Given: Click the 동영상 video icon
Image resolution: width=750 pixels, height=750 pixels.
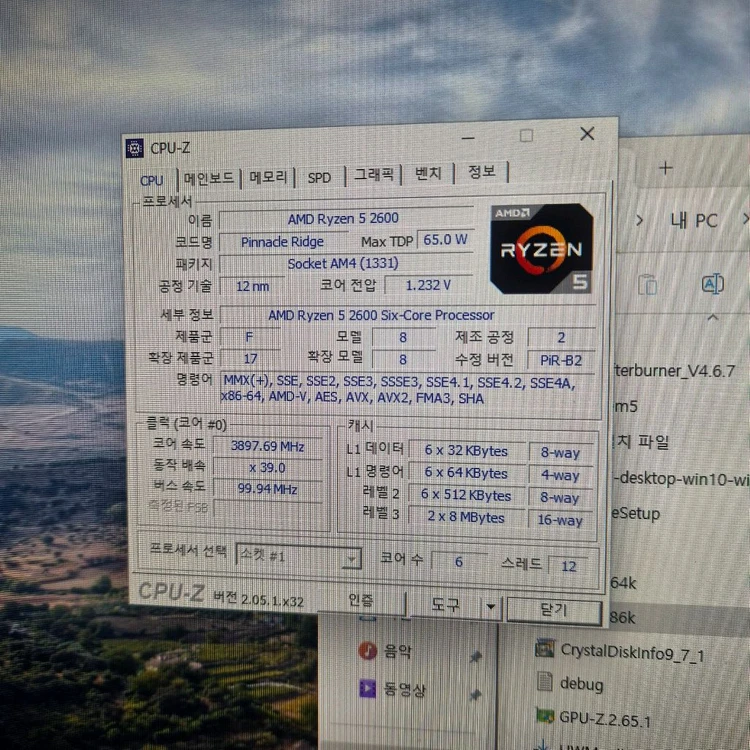Looking at the screenshot, I should tap(367, 688).
